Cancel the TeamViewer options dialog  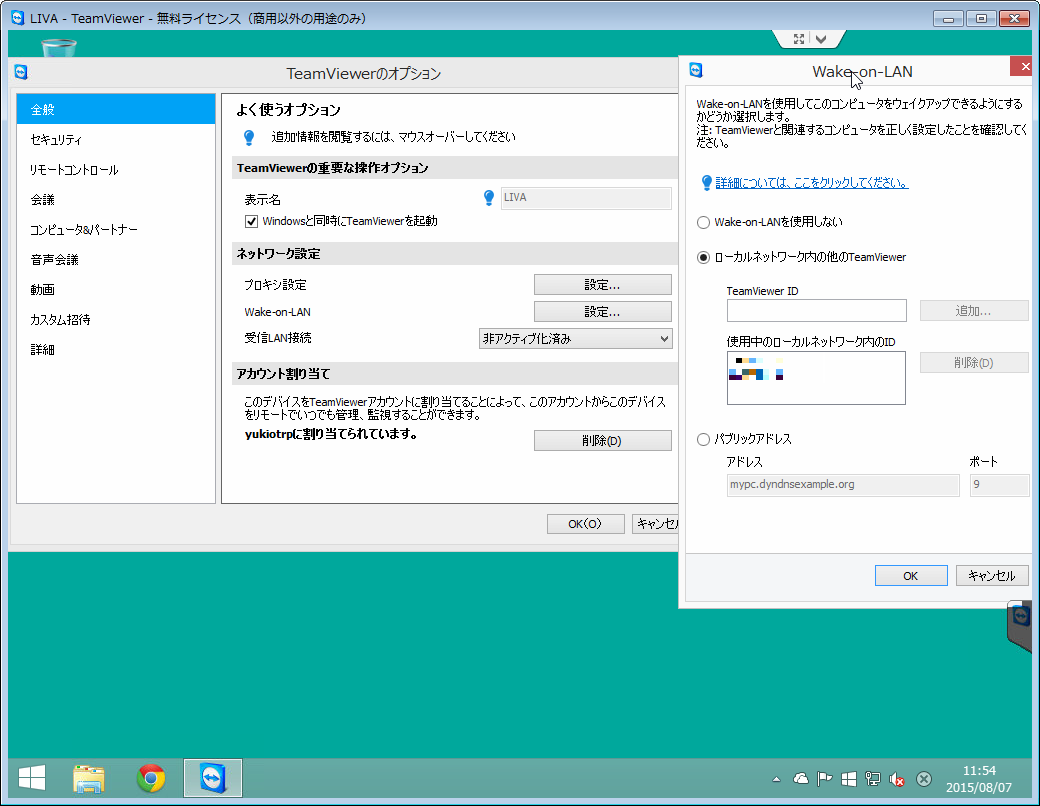coord(655,524)
